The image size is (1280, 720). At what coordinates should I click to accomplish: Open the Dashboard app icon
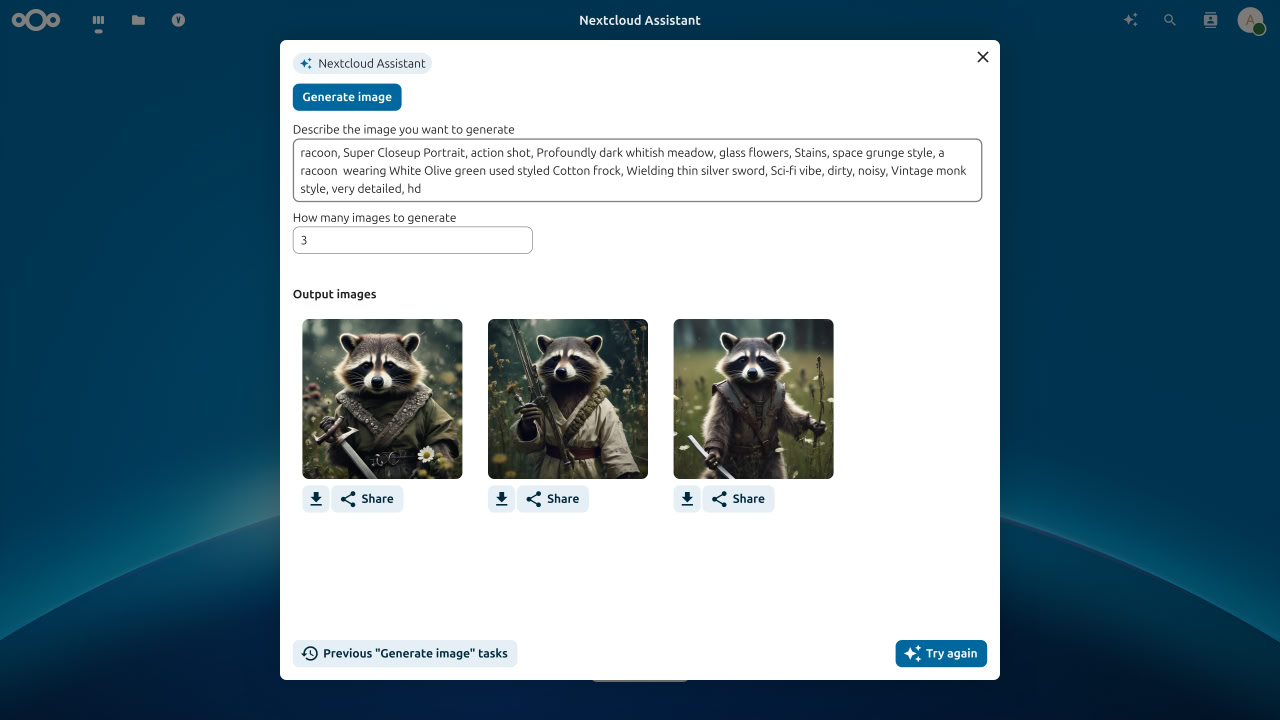[98, 20]
